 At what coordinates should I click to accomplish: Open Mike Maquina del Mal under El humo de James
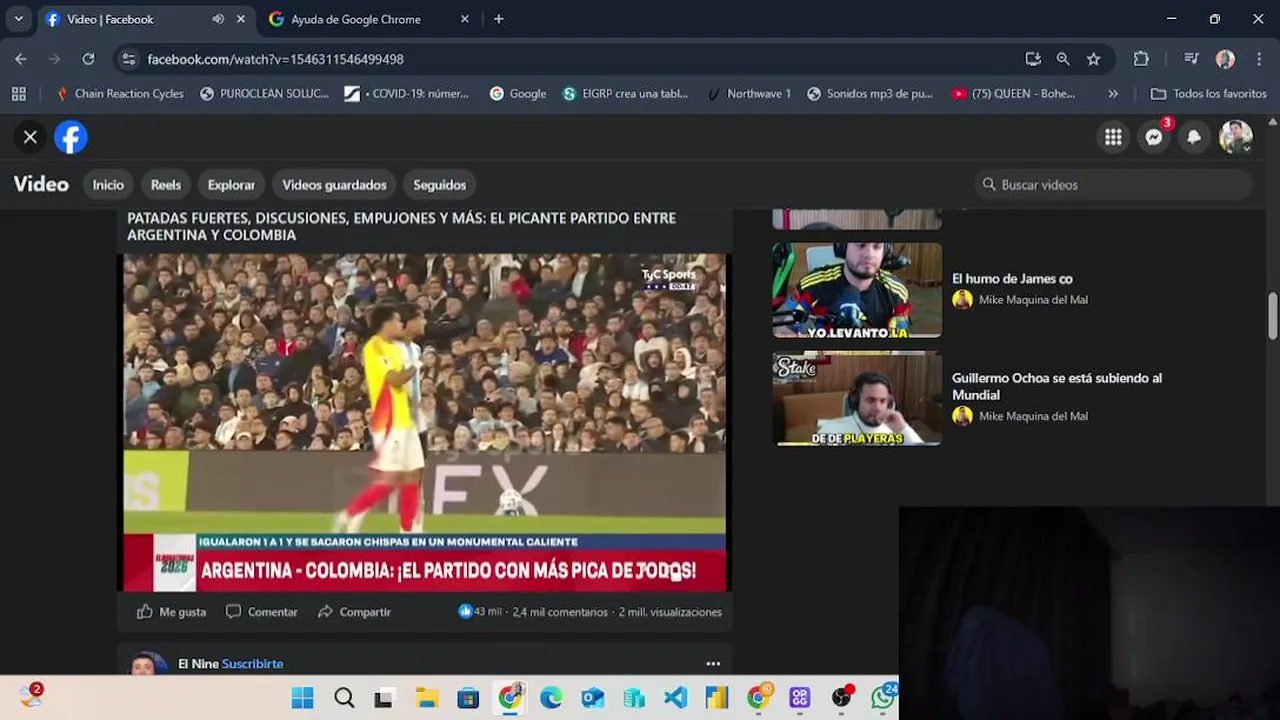pos(1033,300)
